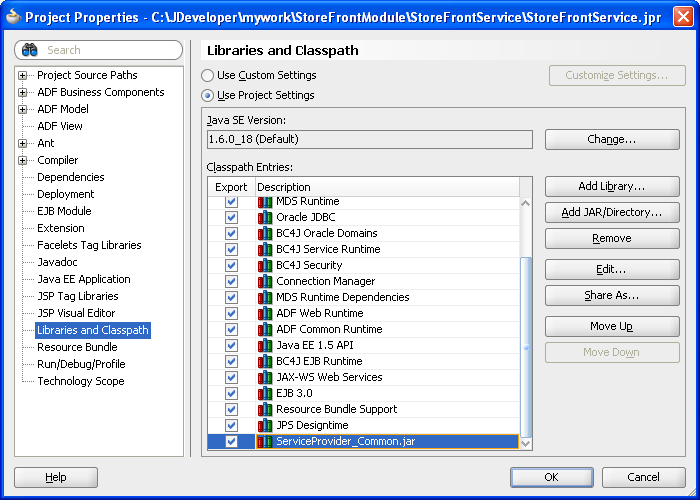Click the ADF Web Runtime library icon
Viewport: 700px width, 500px height.
[x=265, y=313]
